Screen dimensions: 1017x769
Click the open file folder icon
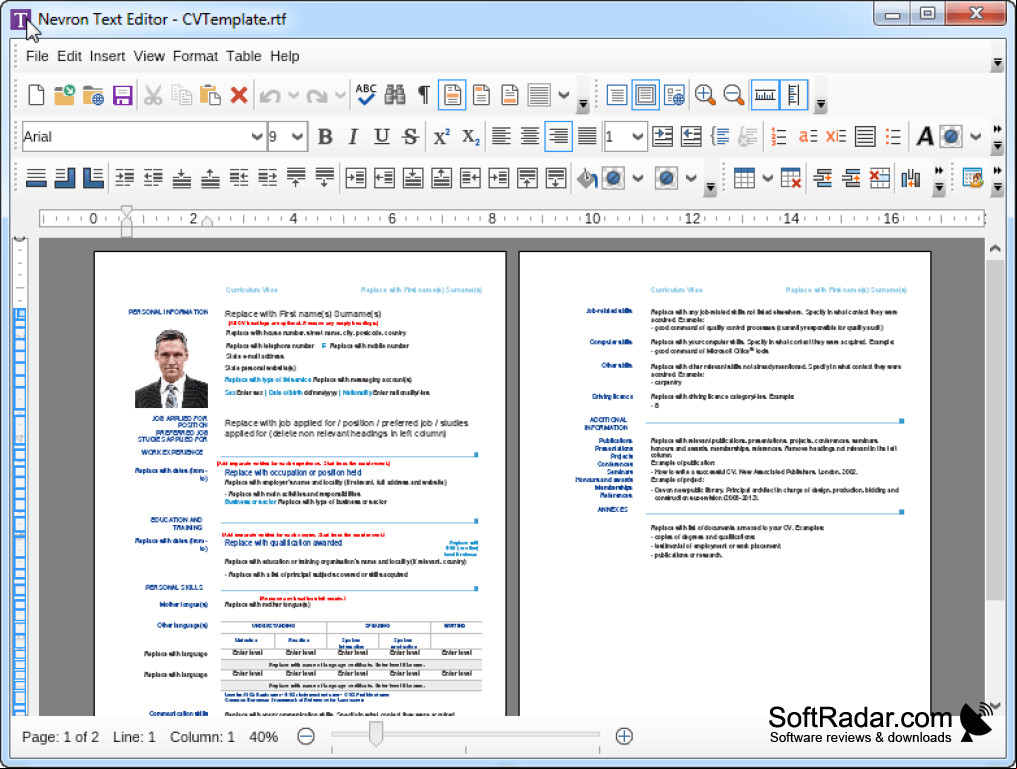(64, 95)
